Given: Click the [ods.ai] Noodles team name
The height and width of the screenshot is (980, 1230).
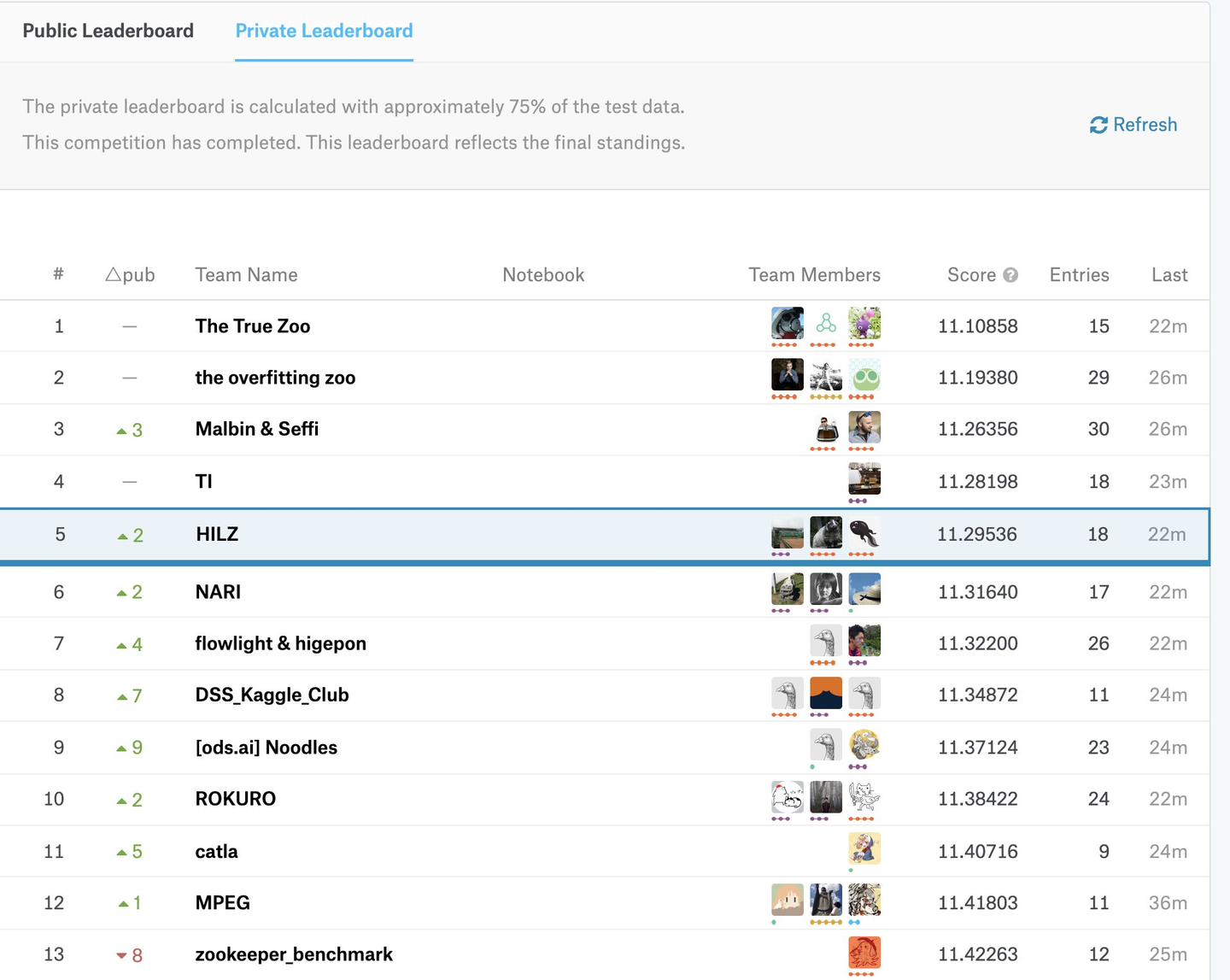Looking at the screenshot, I should coord(266,748).
